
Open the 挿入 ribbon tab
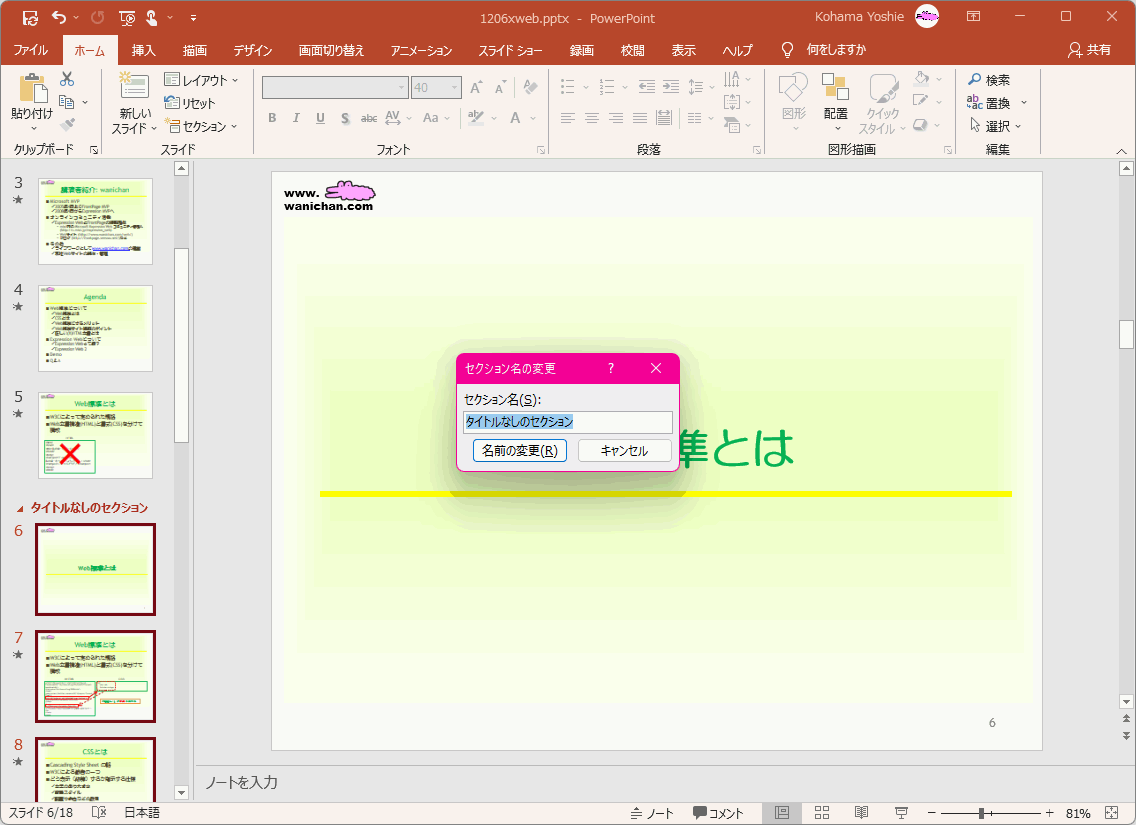click(x=144, y=50)
